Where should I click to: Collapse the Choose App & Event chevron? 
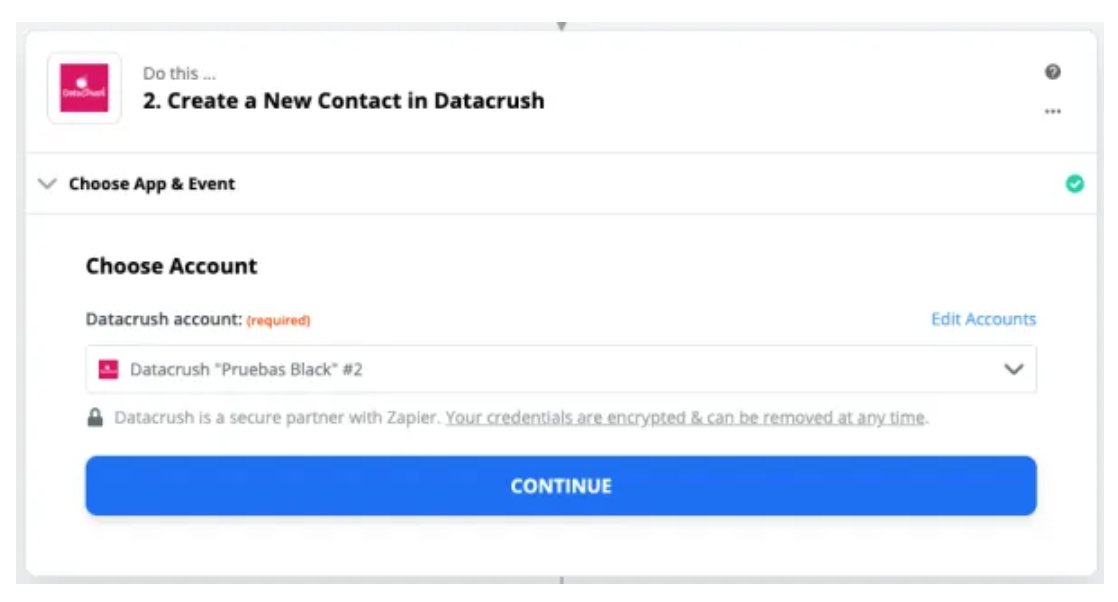click(x=47, y=184)
